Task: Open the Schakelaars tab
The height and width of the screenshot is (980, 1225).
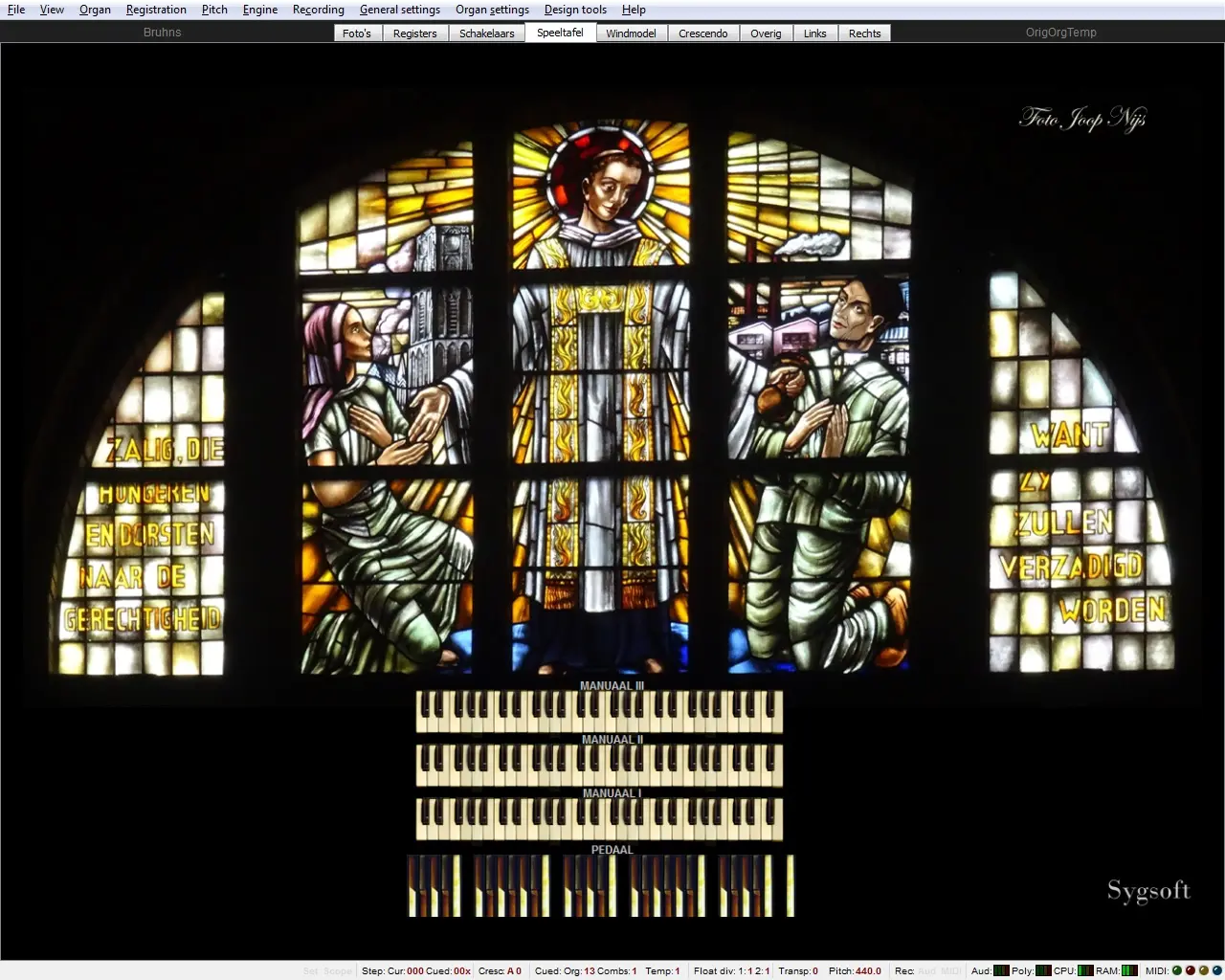Action: point(486,33)
